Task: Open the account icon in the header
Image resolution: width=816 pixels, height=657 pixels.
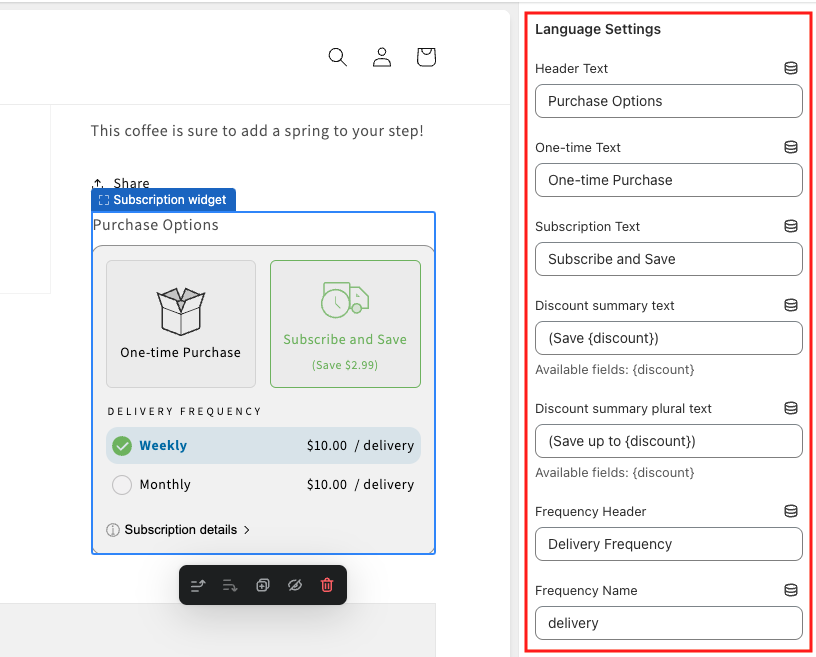Action: coord(381,57)
